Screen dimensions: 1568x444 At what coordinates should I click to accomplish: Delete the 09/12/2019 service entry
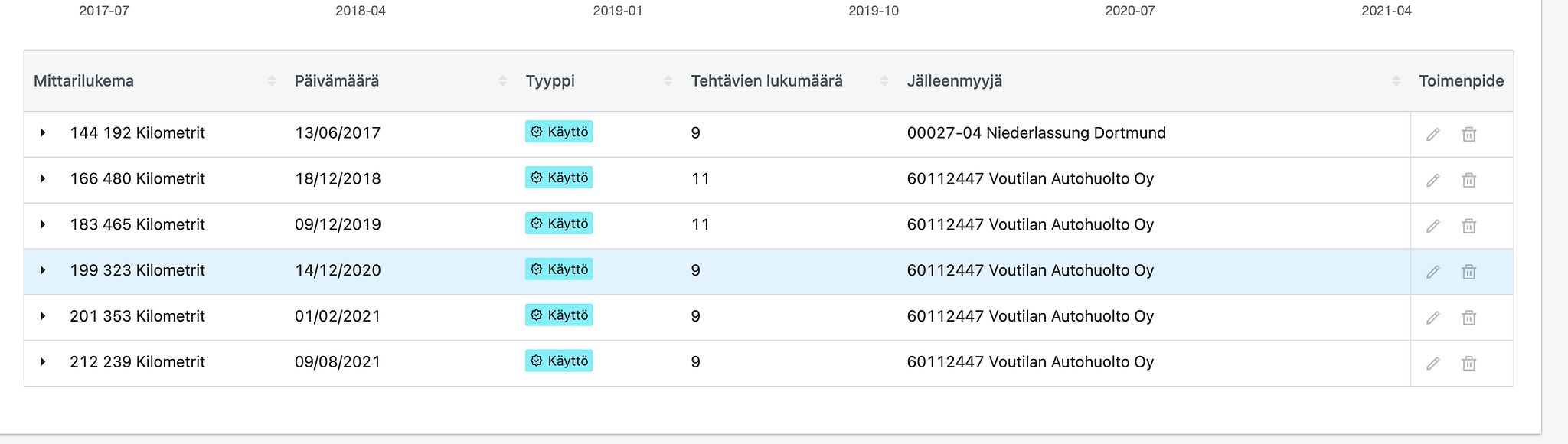click(x=1468, y=227)
